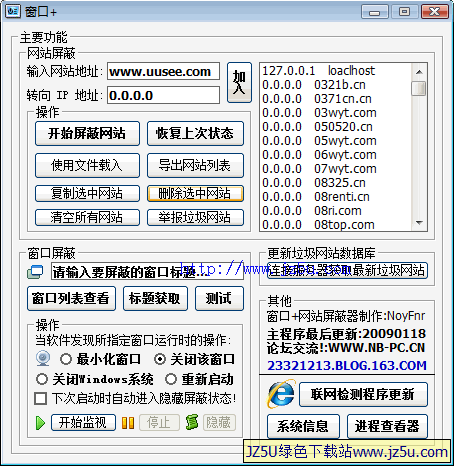Click the orange pause icon beside 停止
This screenshot has width=454, height=466.
click(x=128, y=423)
